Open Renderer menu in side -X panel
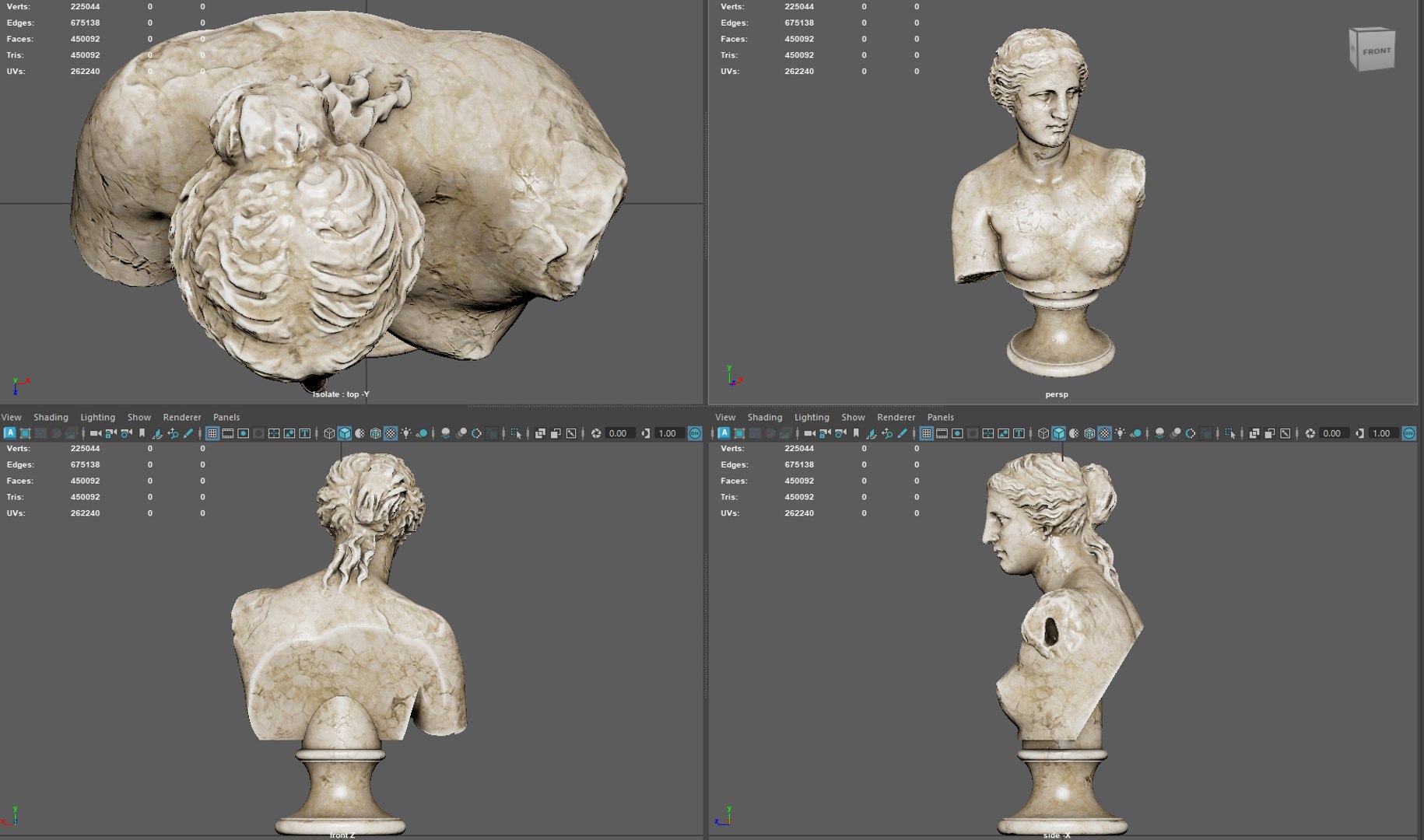The height and width of the screenshot is (840, 1424). tap(896, 417)
